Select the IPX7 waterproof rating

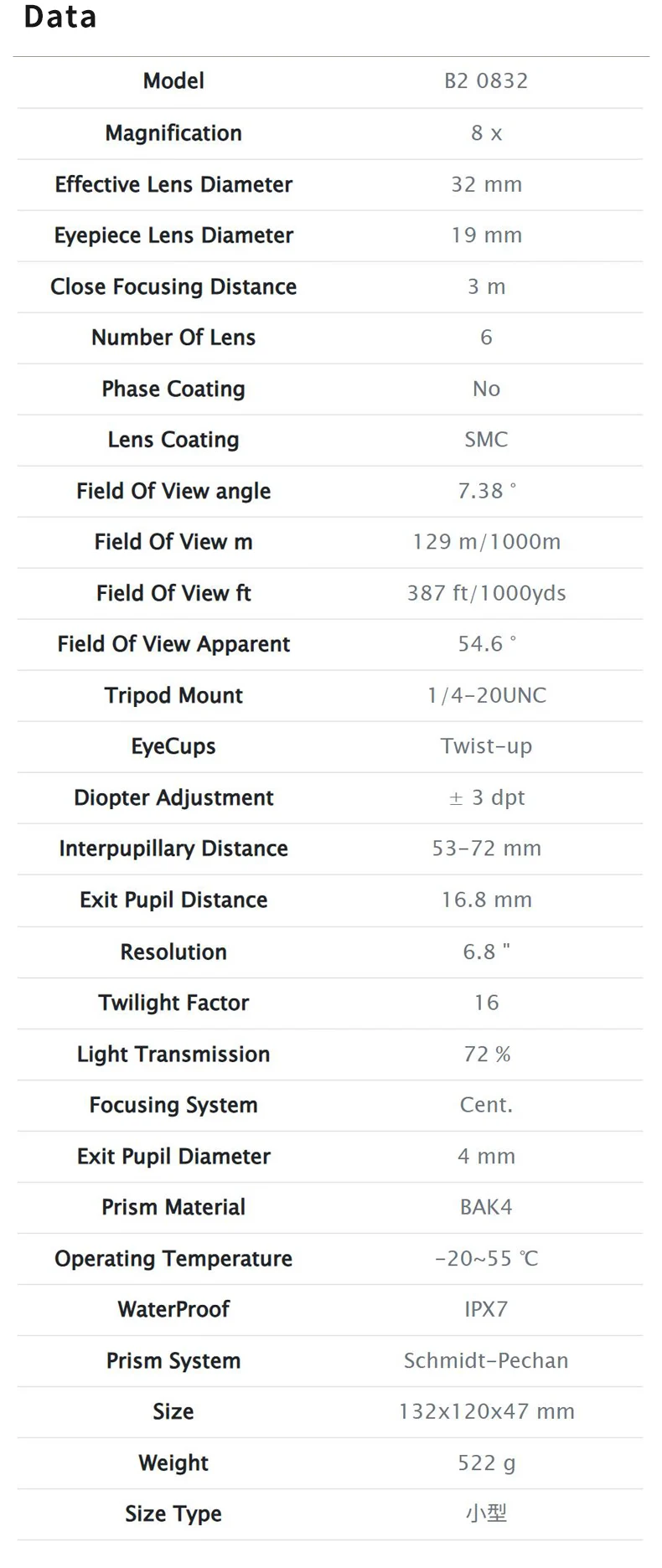click(x=486, y=1309)
